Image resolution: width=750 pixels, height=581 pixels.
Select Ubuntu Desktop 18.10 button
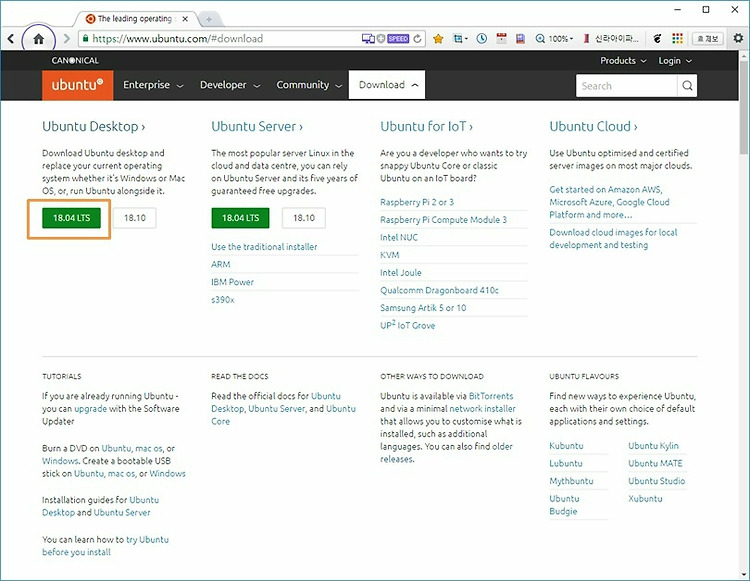(134, 218)
